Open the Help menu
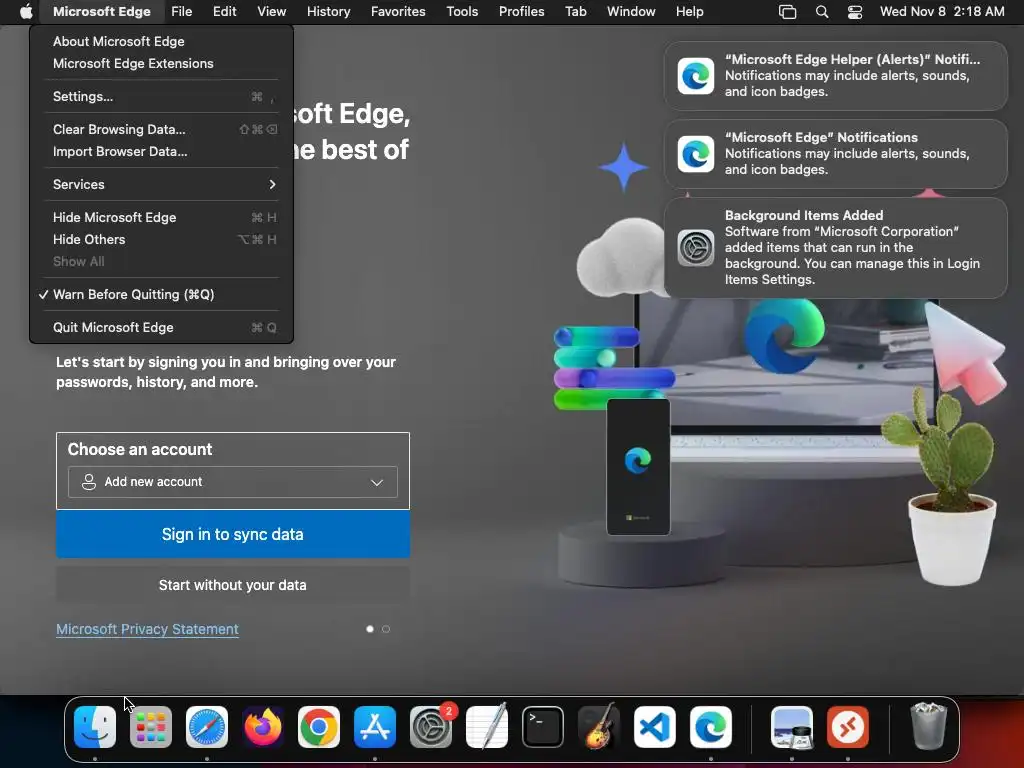Image resolution: width=1024 pixels, height=768 pixels. pos(690,11)
